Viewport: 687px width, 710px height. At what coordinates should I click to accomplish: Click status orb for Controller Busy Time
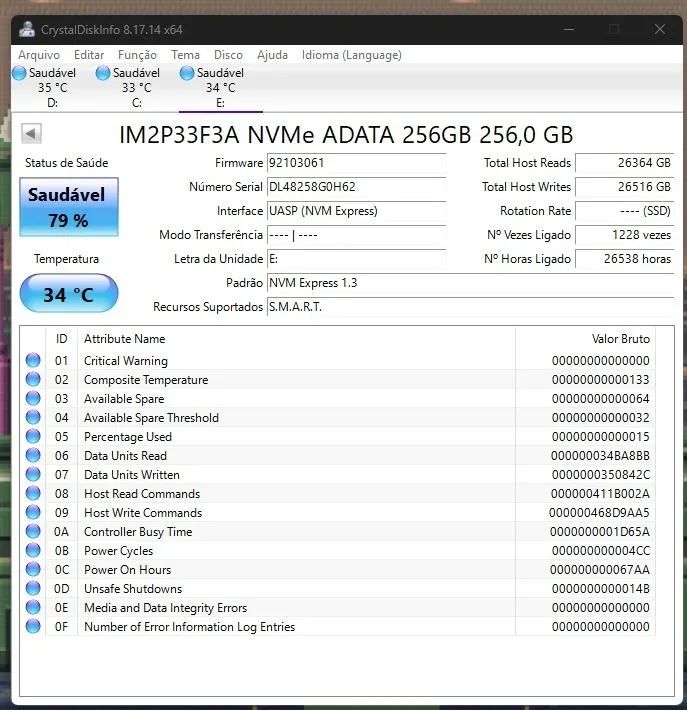[x=33, y=532]
